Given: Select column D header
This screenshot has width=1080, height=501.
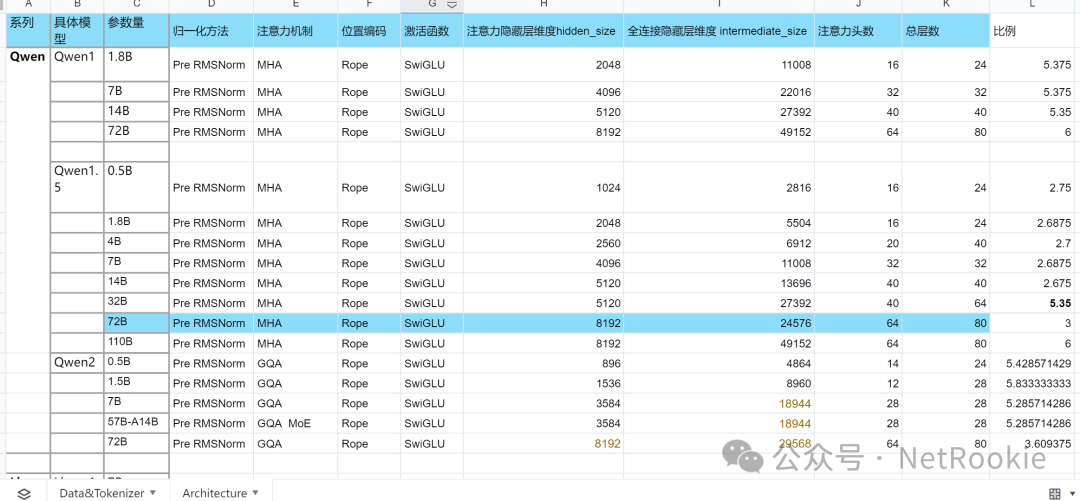Looking at the screenshot, I should [x=211, y=5].
